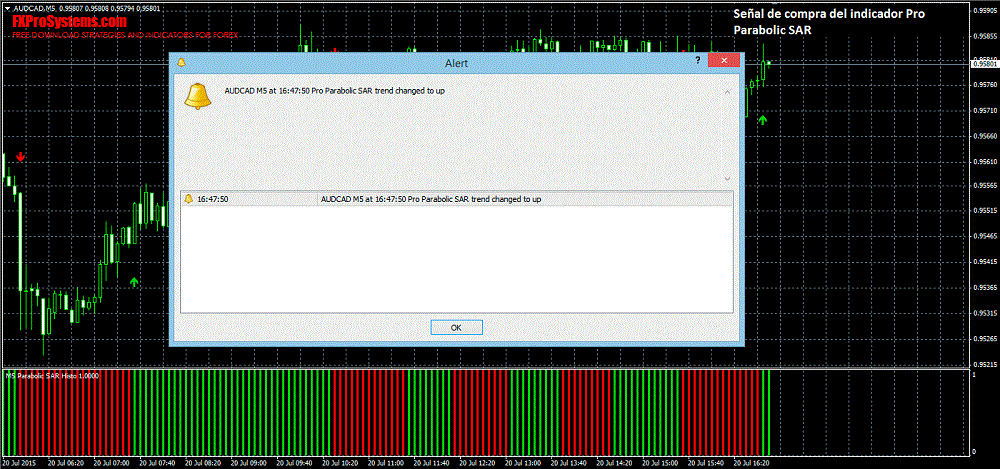The image size is (1000, 469).
Task: Click the M5 Parabolic SAR Histo label
Action: pos(47,375)
